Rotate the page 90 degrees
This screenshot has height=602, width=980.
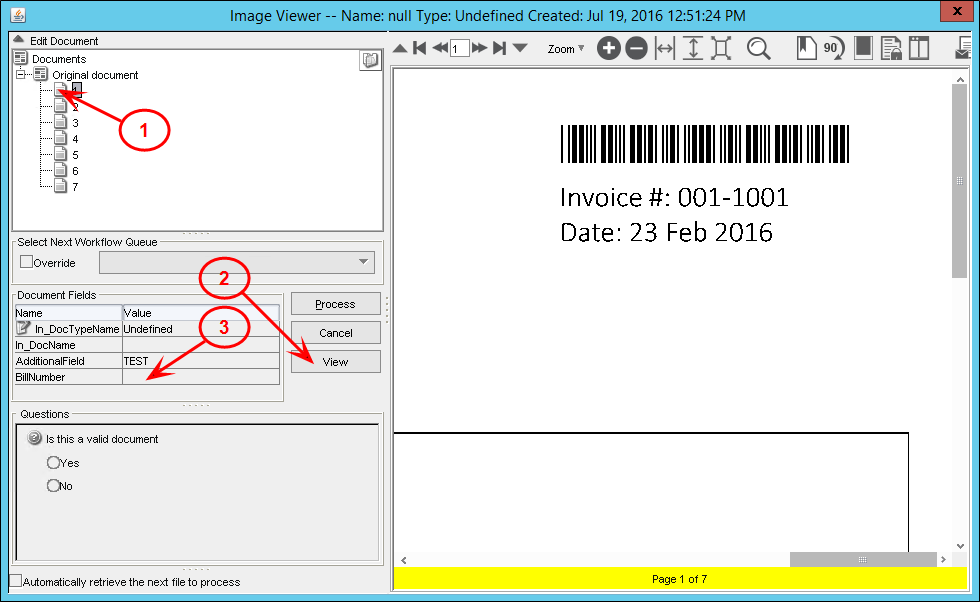834,48
